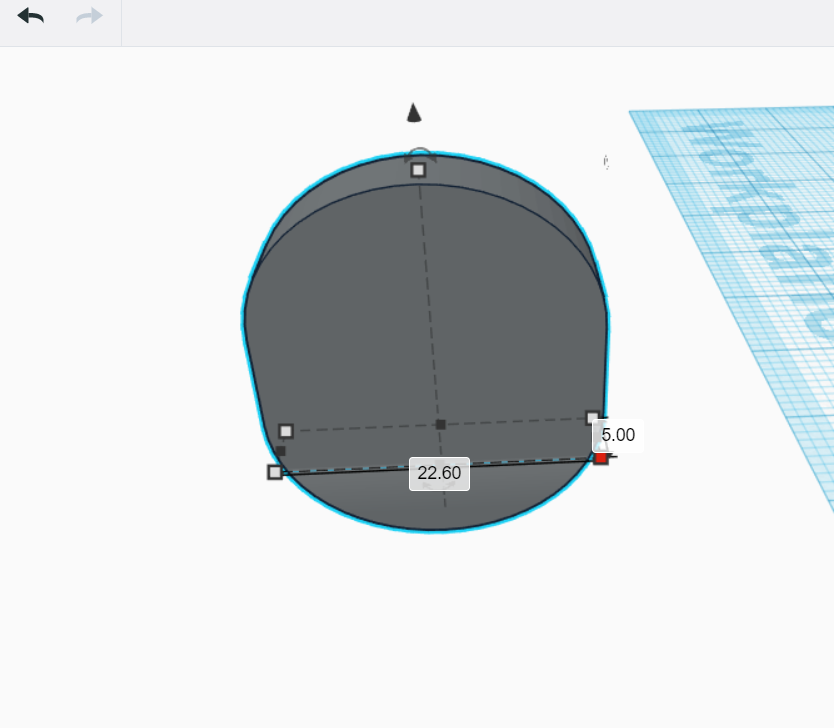Click the Undo arrow in the toolbar
The width and height of the screenshot is (834, 728).
coord(31,16)
